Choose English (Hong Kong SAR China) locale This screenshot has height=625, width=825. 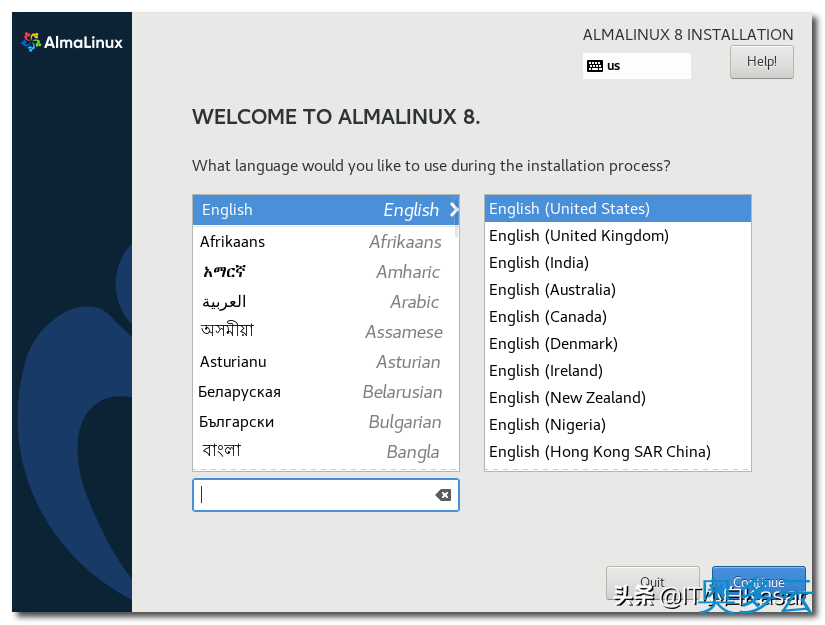point(597,451)
